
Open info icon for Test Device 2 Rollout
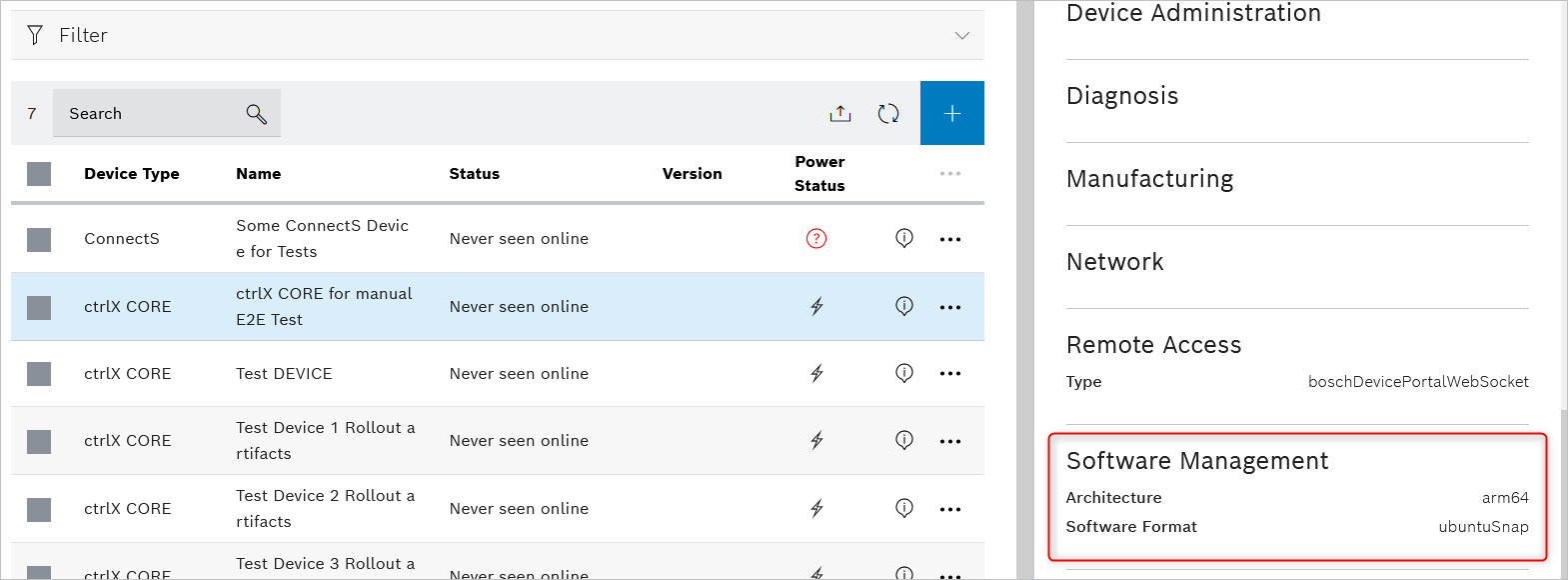[904, 508]
